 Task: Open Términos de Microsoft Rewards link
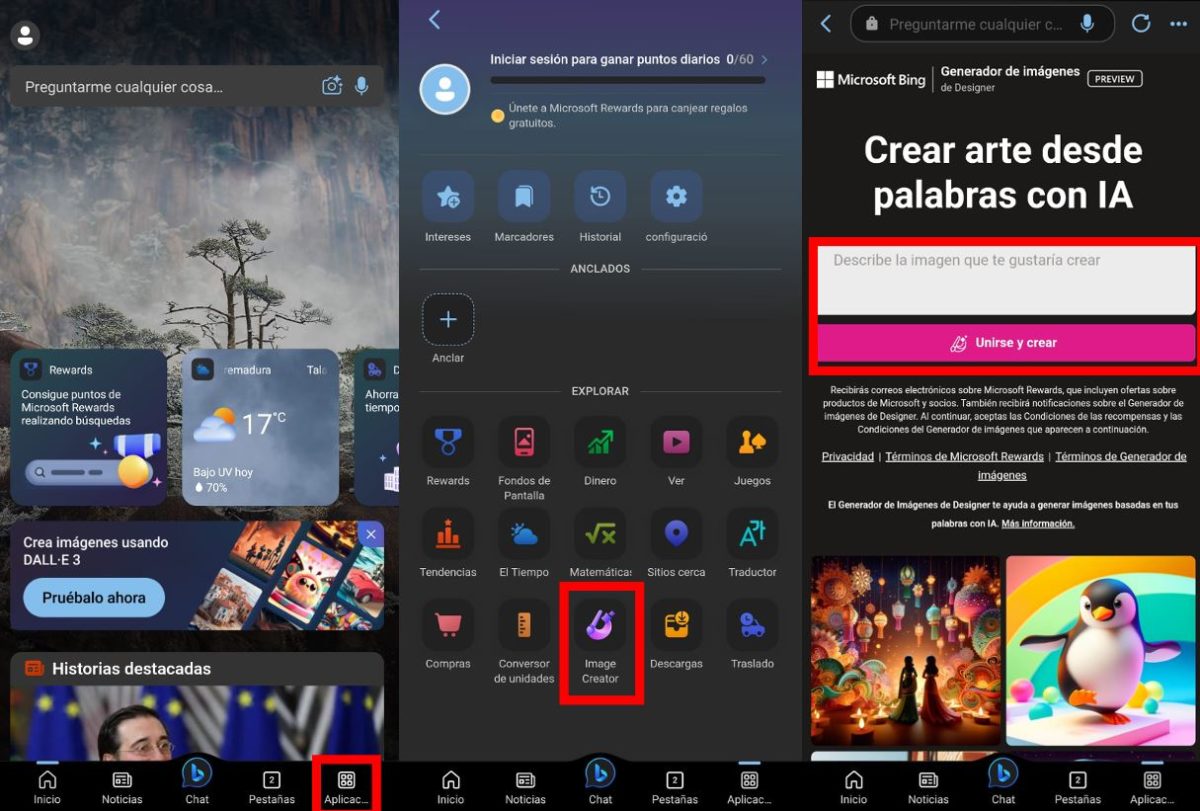(x=964, y=456)
